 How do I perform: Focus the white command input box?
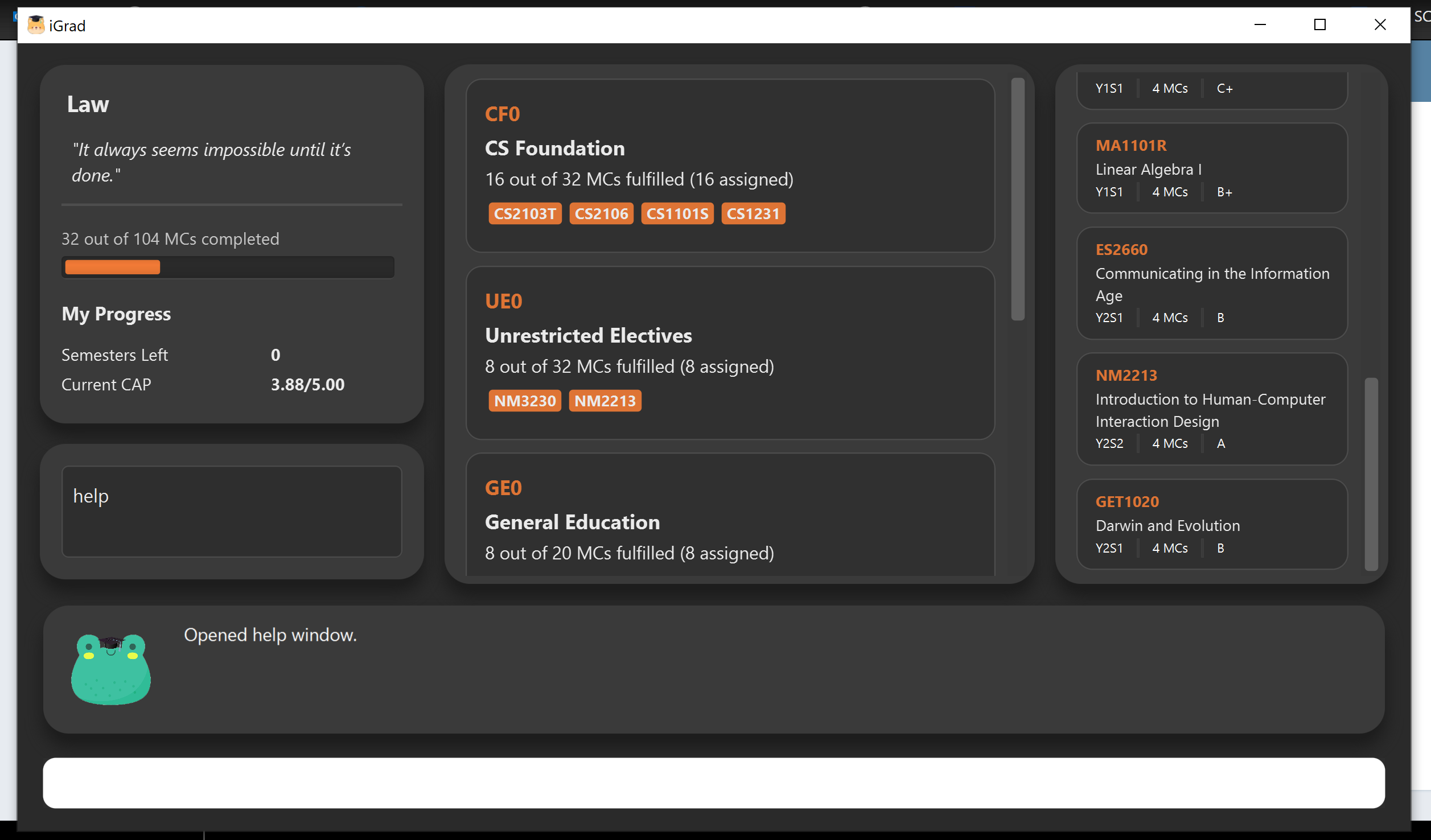click(713, 783)
